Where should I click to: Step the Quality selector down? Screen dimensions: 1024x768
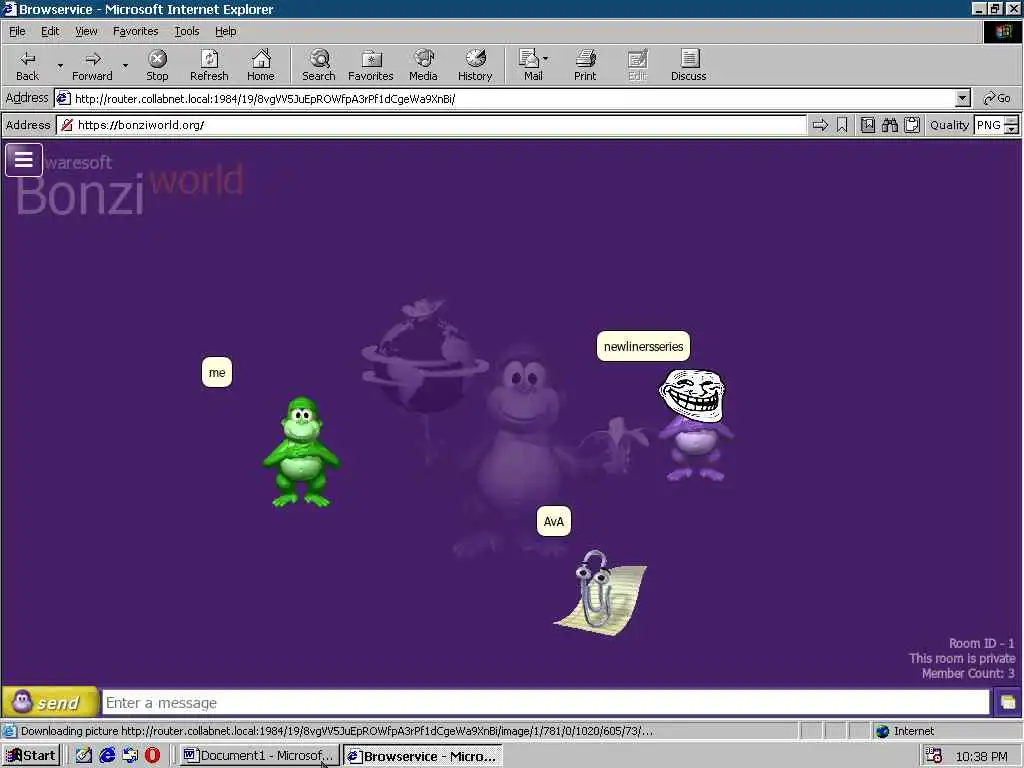tap(1012, 129)
